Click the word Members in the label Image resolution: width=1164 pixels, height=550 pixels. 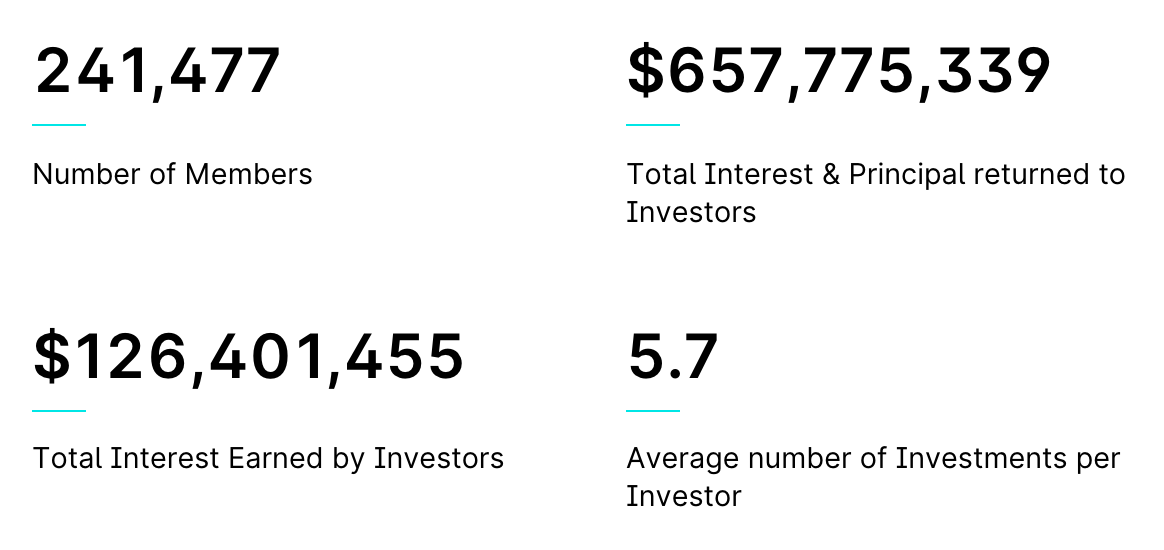[x=249, y=174]
